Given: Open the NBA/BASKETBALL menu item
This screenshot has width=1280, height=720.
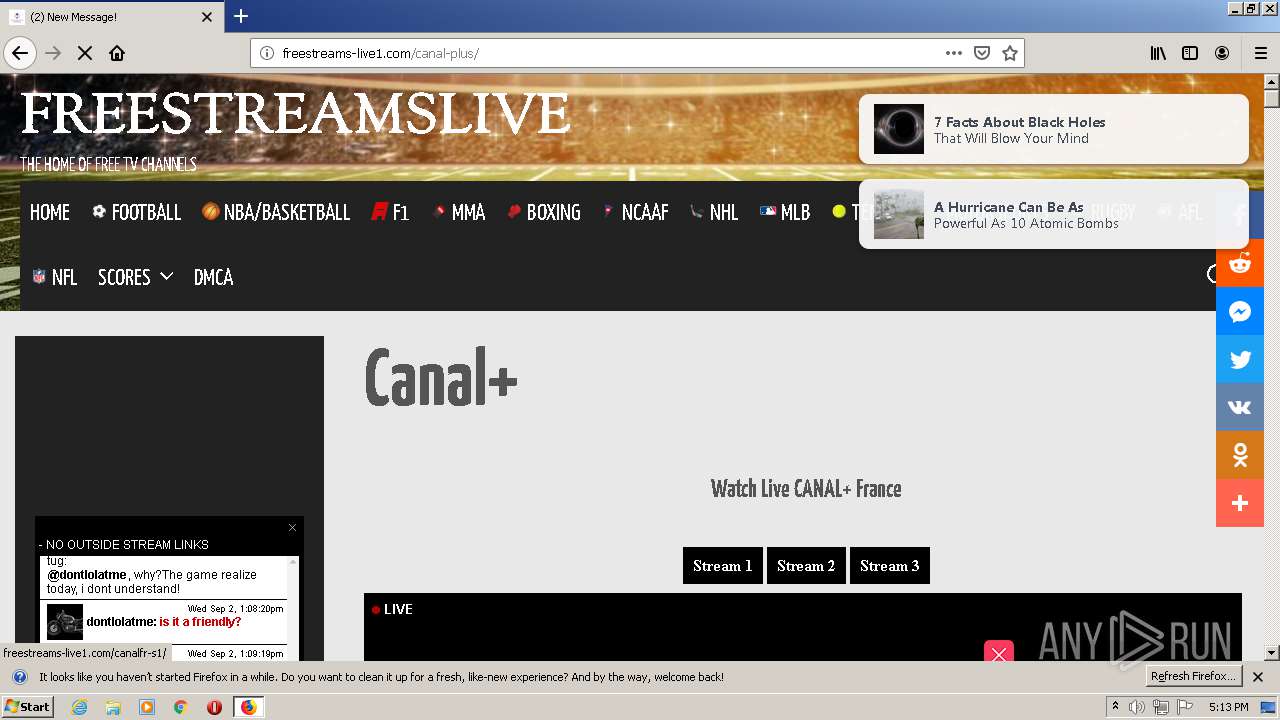Looking at the screenshot, I should click(x=276, y=212).
